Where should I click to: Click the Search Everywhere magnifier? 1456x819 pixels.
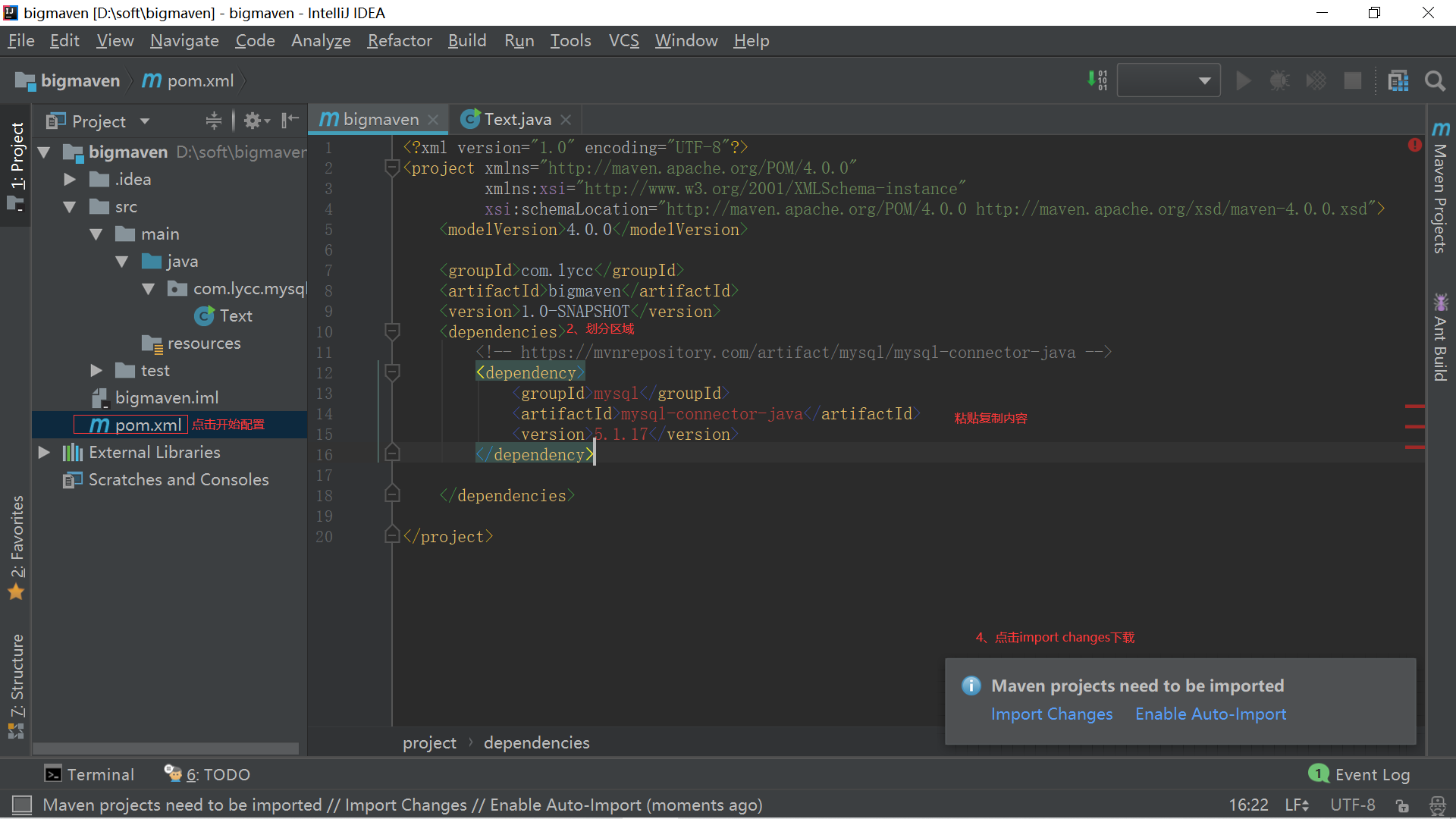tap(1435, 81)
